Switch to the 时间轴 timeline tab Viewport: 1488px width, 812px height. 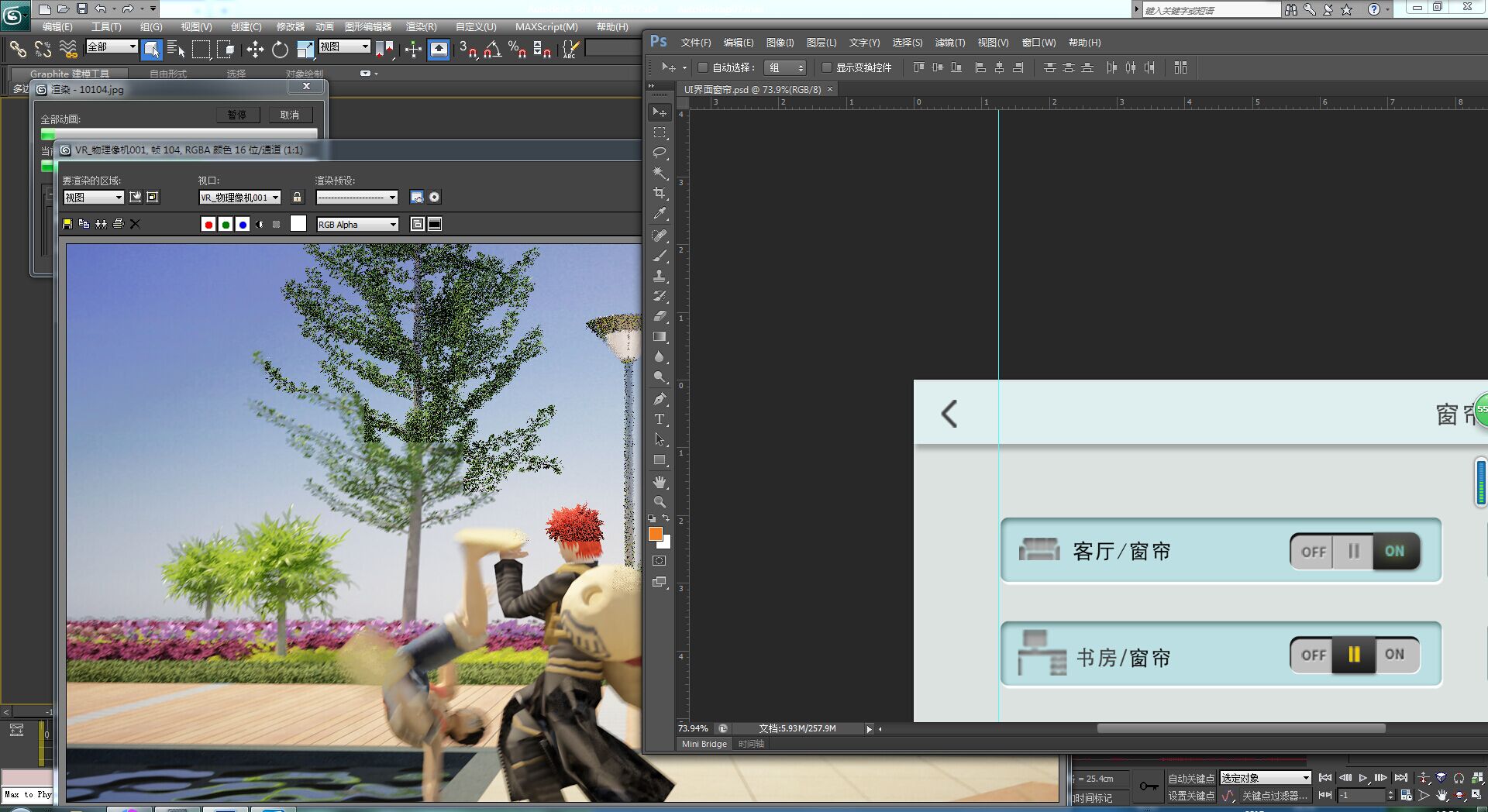point(751,744)
